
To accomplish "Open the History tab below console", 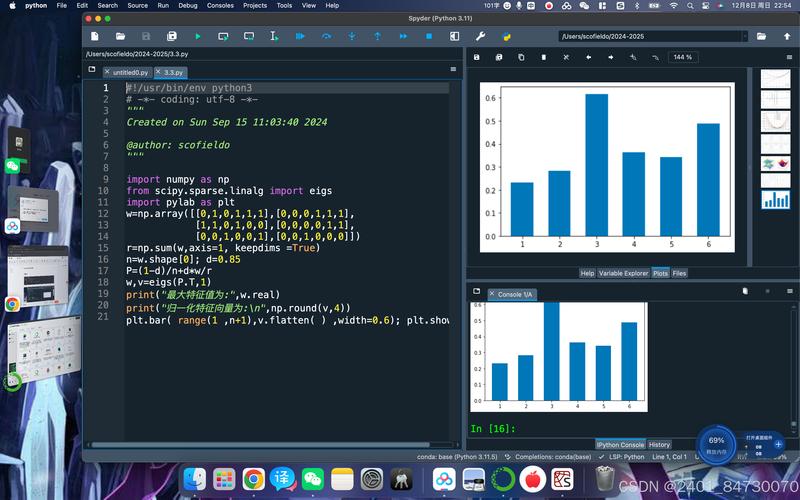I will point(659,445).
